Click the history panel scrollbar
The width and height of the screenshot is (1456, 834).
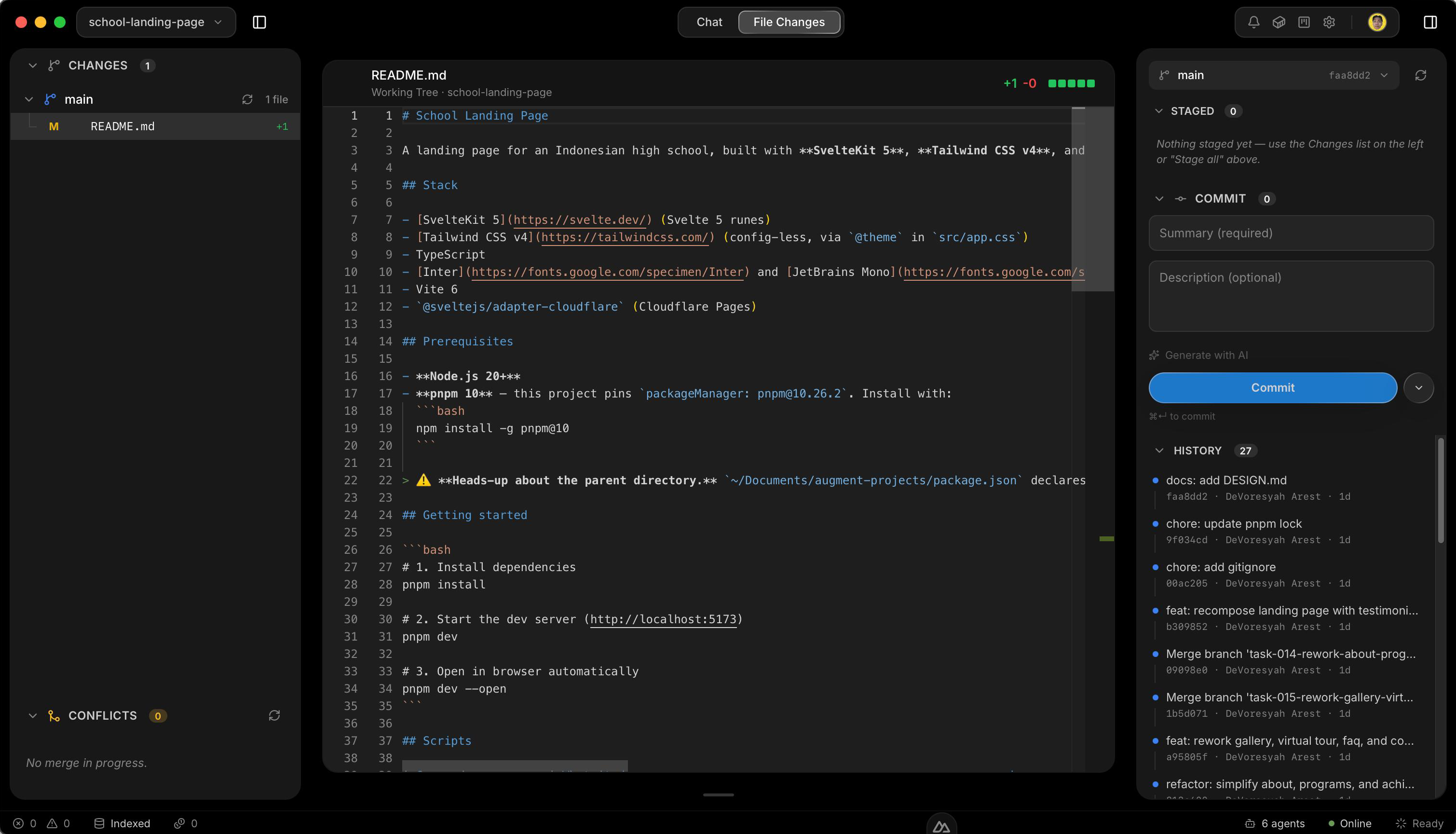(1440, 490)
